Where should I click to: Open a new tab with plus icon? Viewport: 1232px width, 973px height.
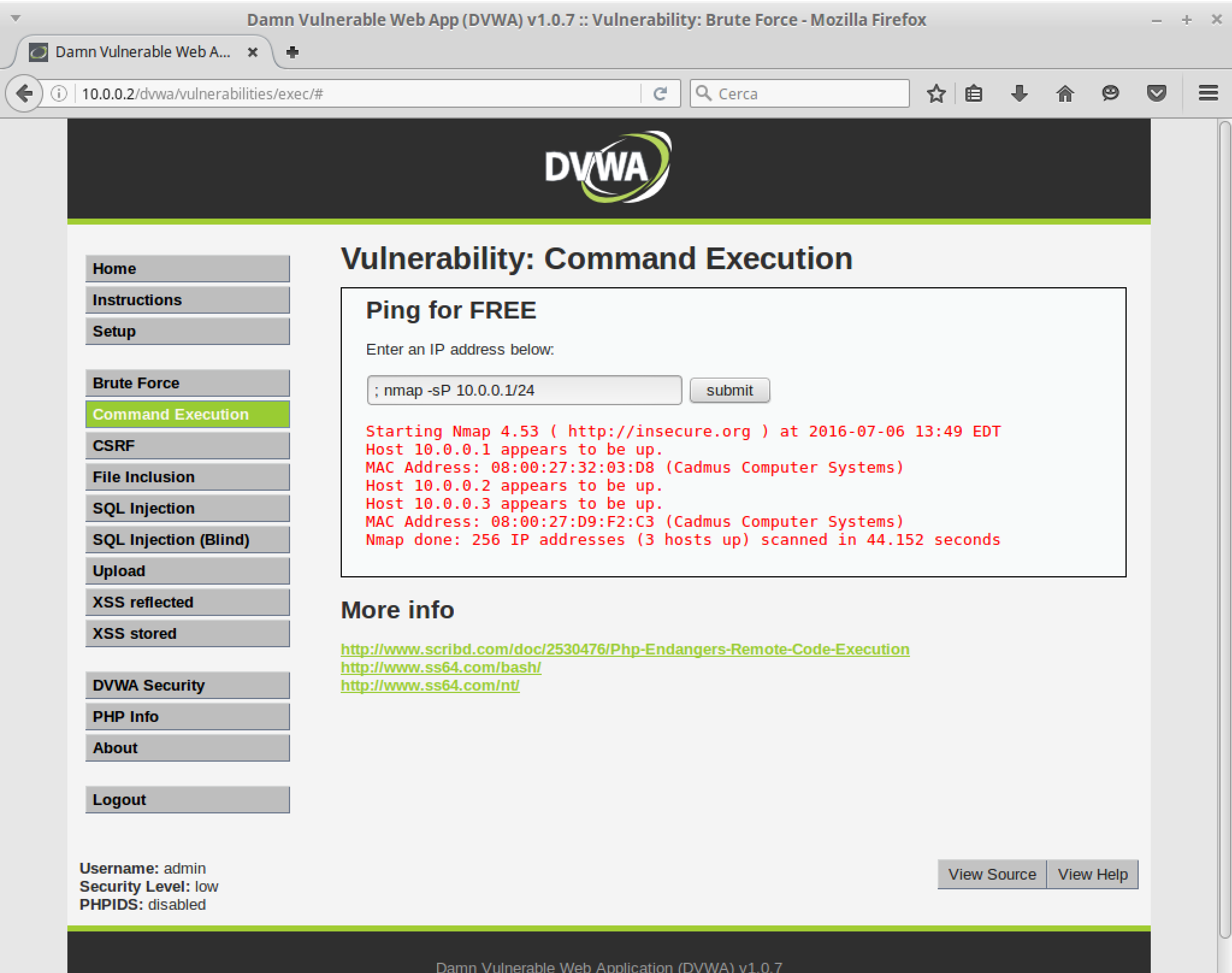pyautogui.click(x=293, y=52)
